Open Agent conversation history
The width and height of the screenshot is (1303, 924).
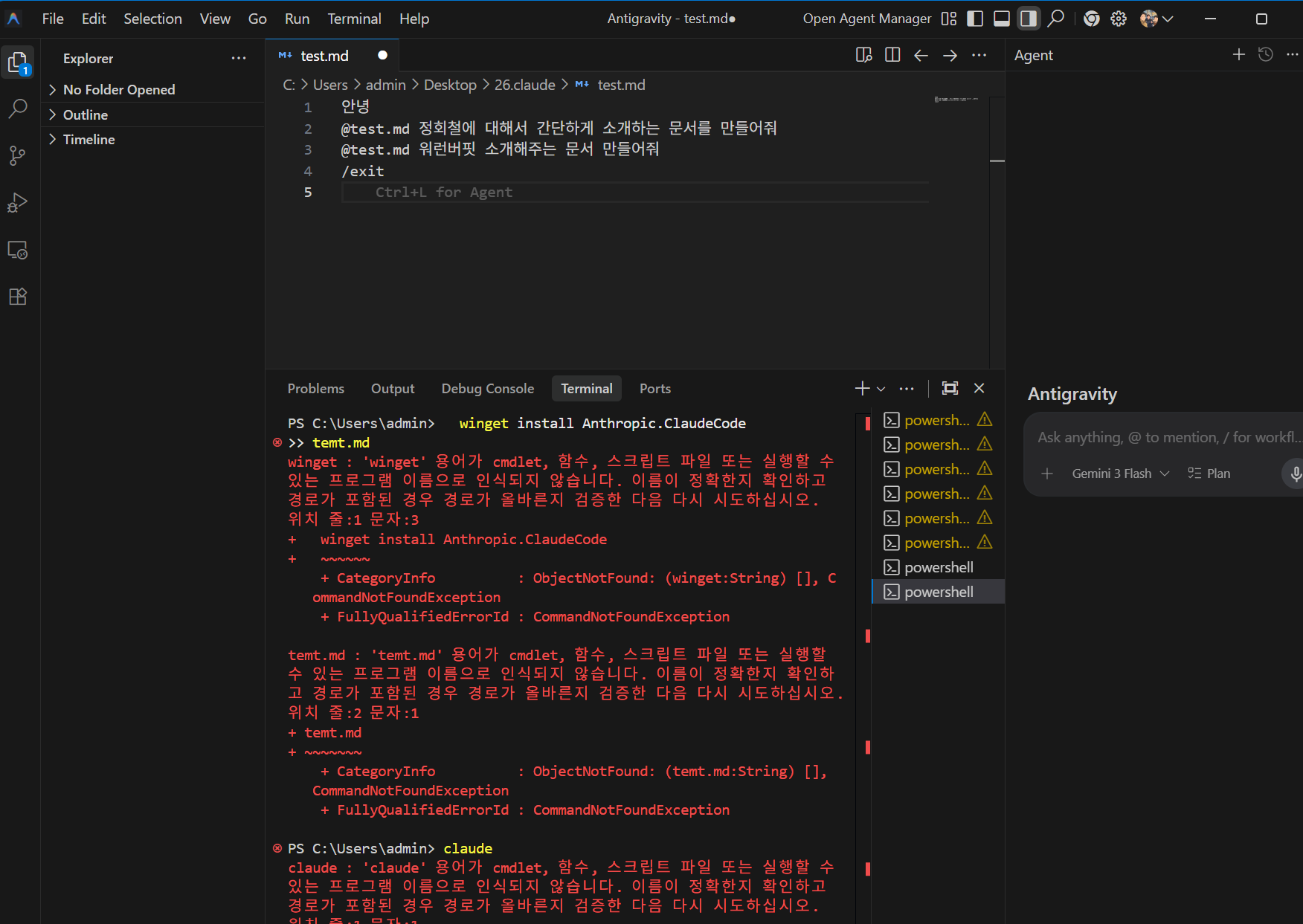pos(1265,54)
